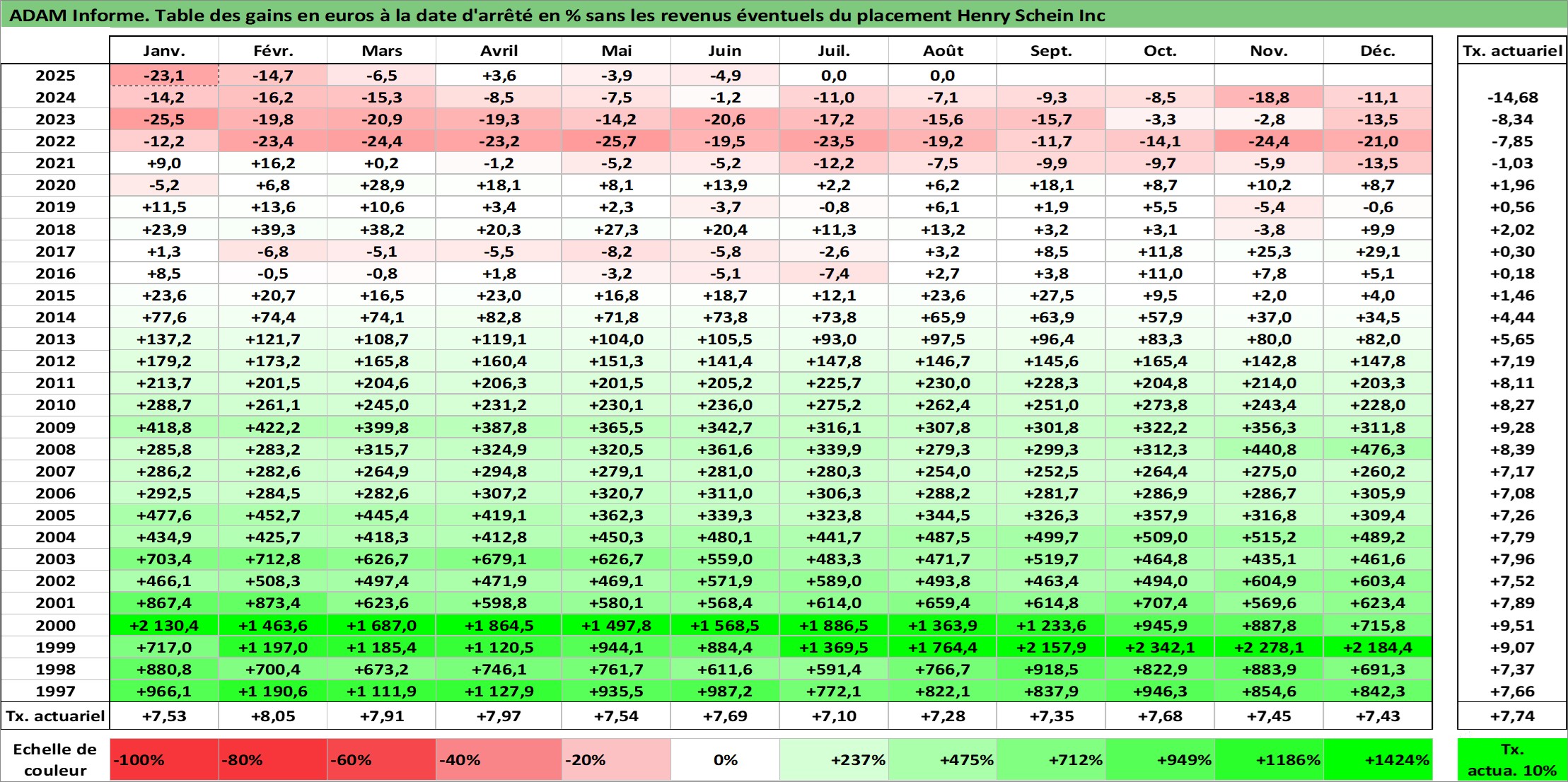
Task: Click the -25,5 cell in January 2023
Action: 164,119
